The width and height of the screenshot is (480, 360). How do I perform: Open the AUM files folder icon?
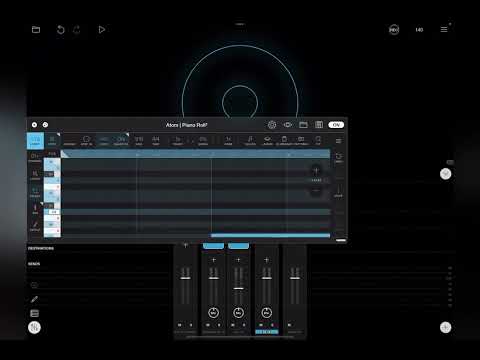tap(36, 30)
